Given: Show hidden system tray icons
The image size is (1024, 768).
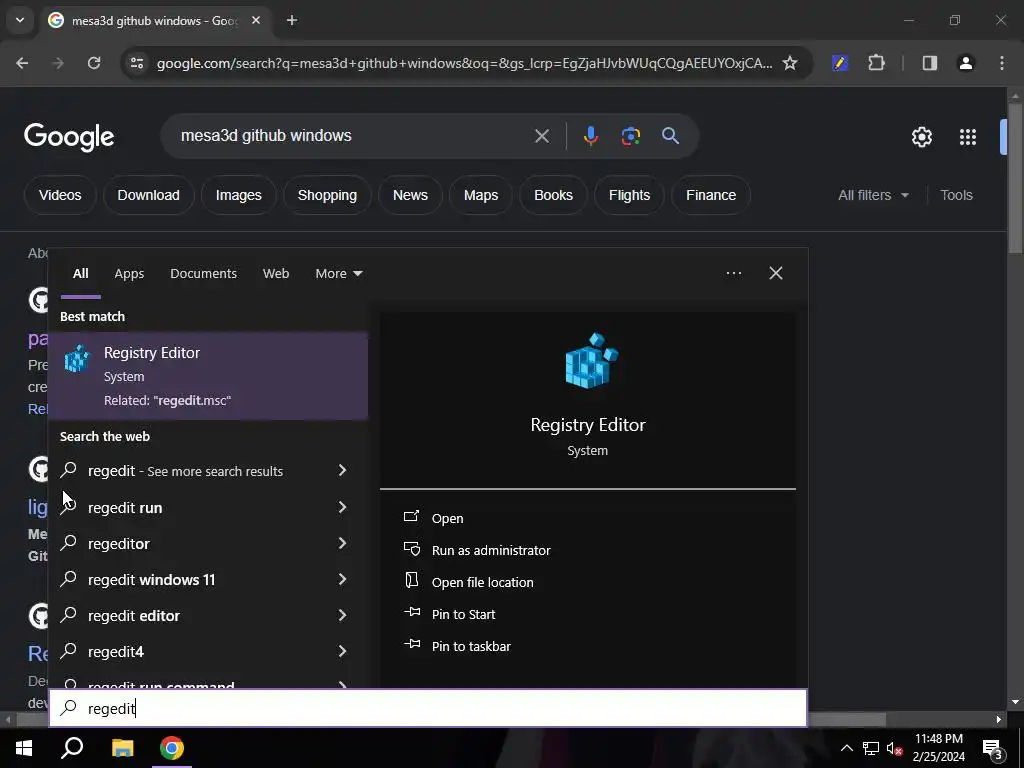Looking at the screenshot, I should tap(846, 748).
